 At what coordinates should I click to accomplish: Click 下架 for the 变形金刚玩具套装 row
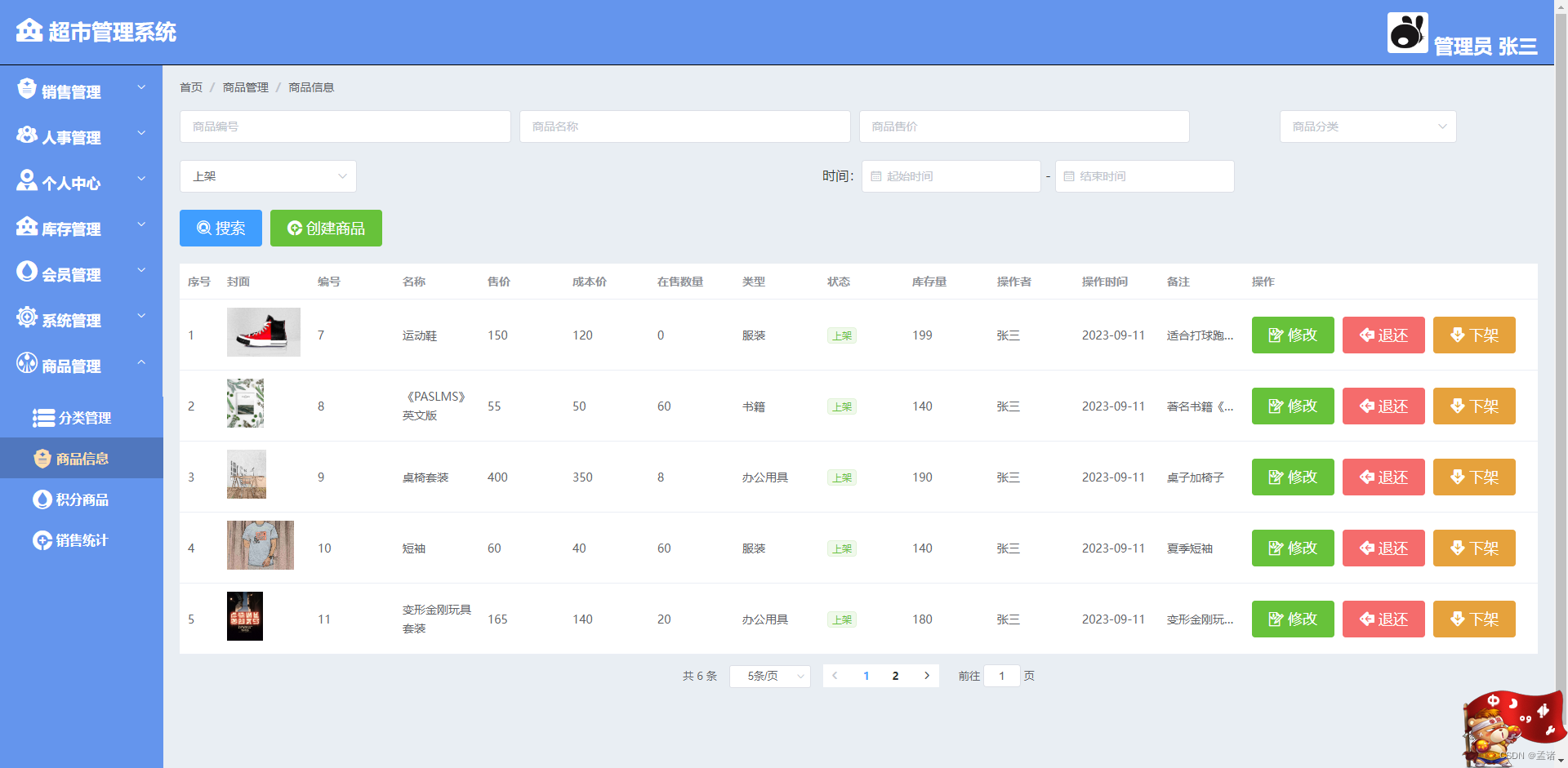tap(1474, 619)
